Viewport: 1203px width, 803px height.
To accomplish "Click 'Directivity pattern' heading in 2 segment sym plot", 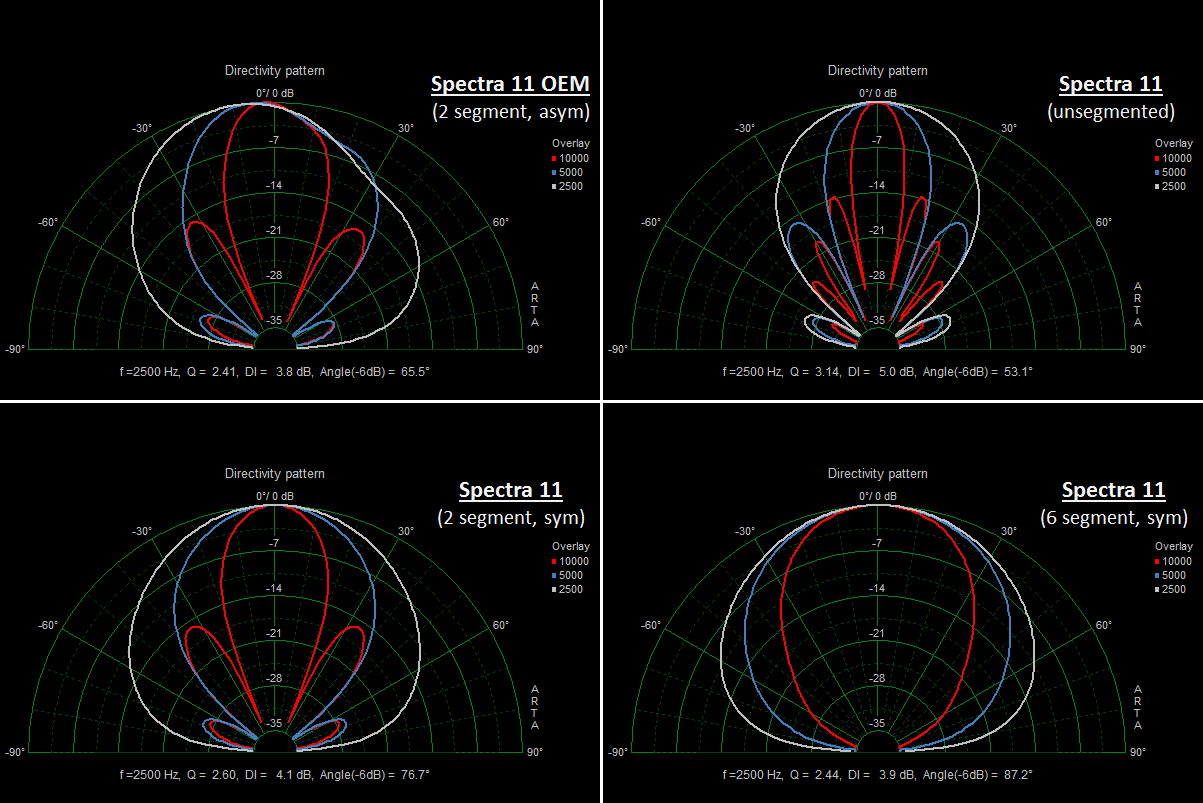I will click(274, 474).
